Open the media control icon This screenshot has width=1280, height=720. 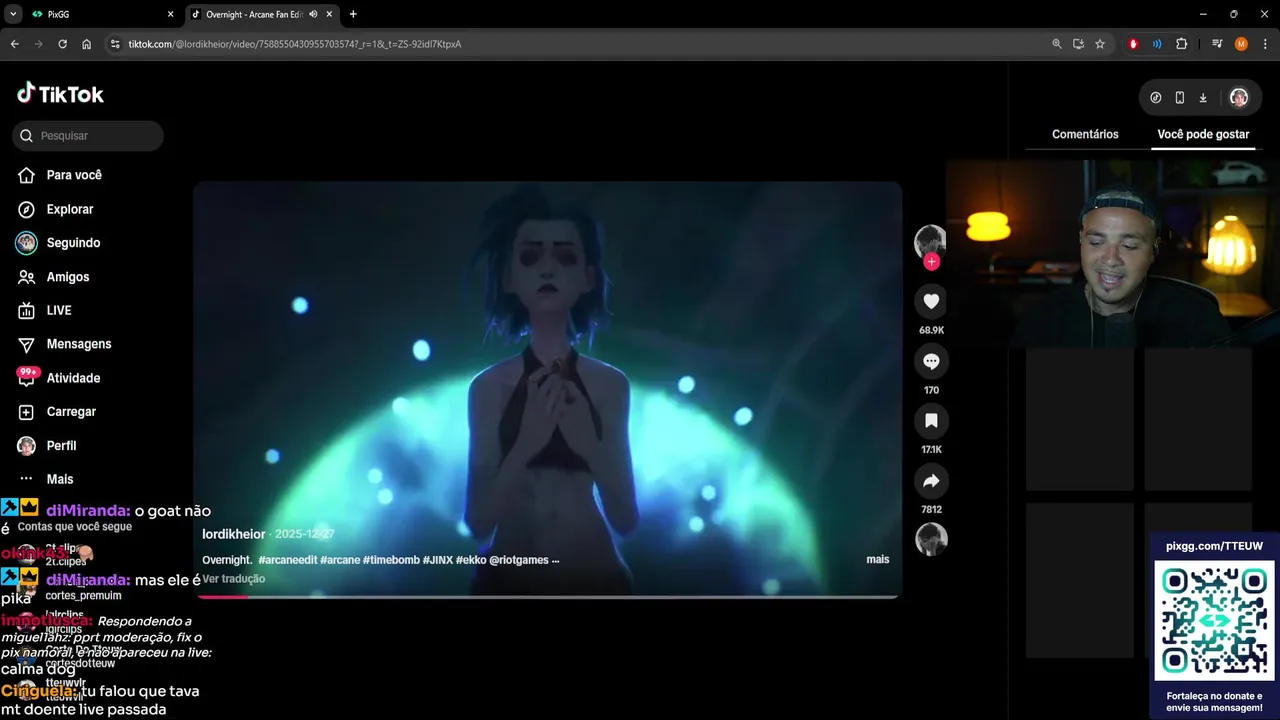1217,44
